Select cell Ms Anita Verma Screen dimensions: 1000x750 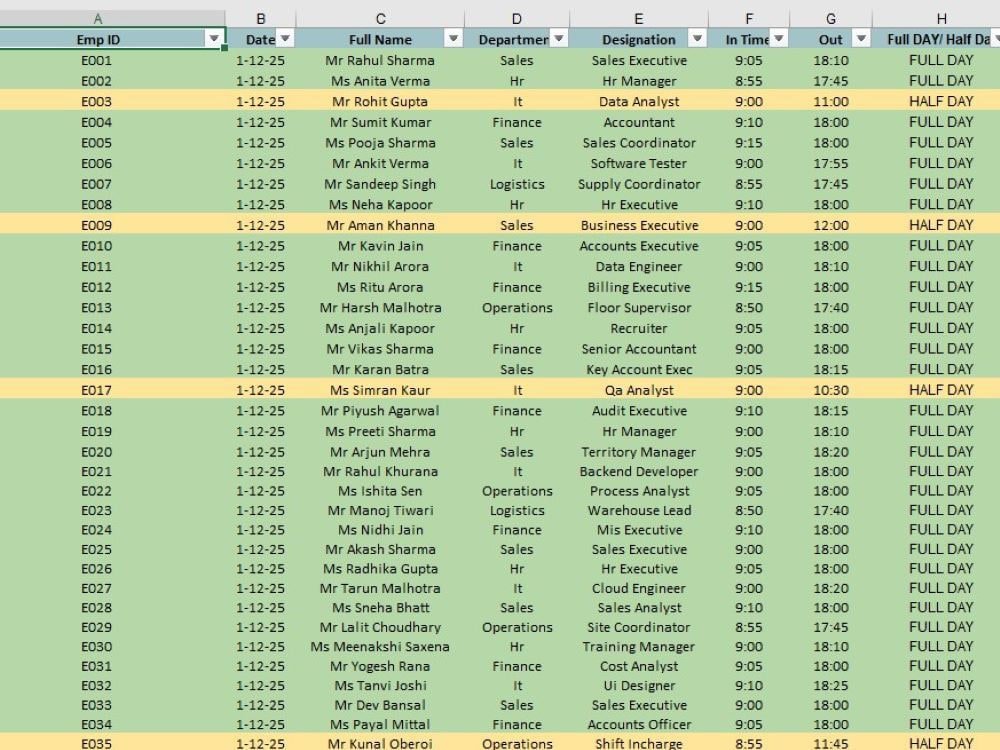pyautogui.click(x=380, y=81)
